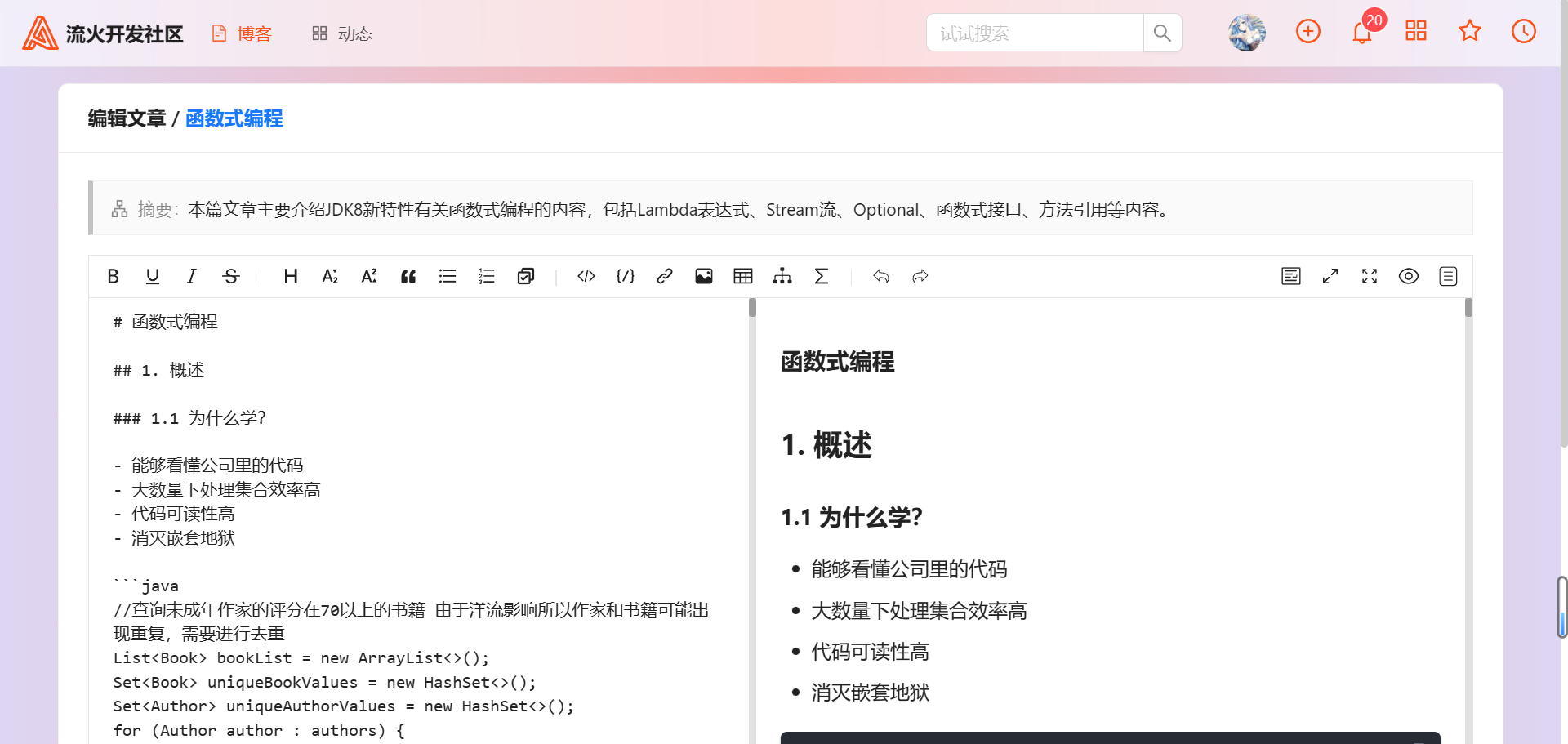
Task: Click the 编辑文章 breadcrumb text
Action: 127,118
